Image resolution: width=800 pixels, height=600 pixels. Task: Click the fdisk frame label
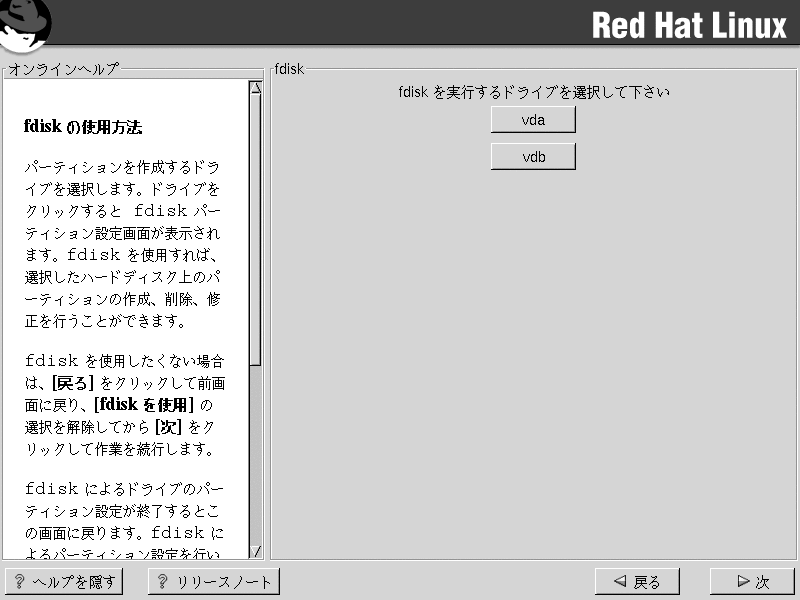(x=289, y=69)
